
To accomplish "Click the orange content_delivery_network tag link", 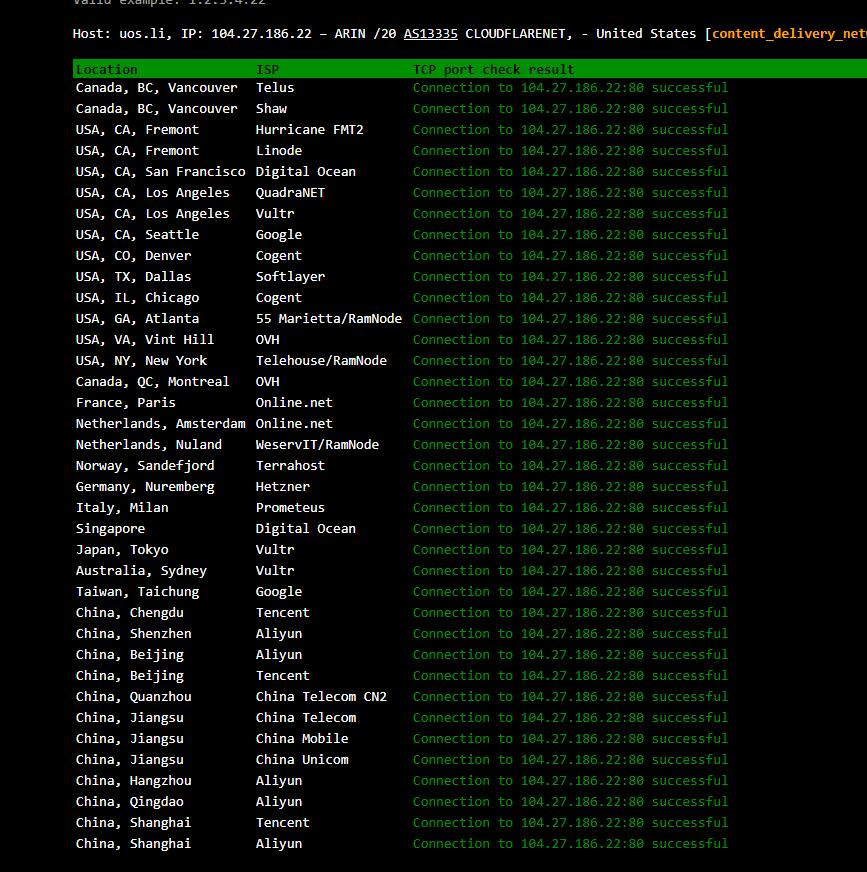I will 788,34.
